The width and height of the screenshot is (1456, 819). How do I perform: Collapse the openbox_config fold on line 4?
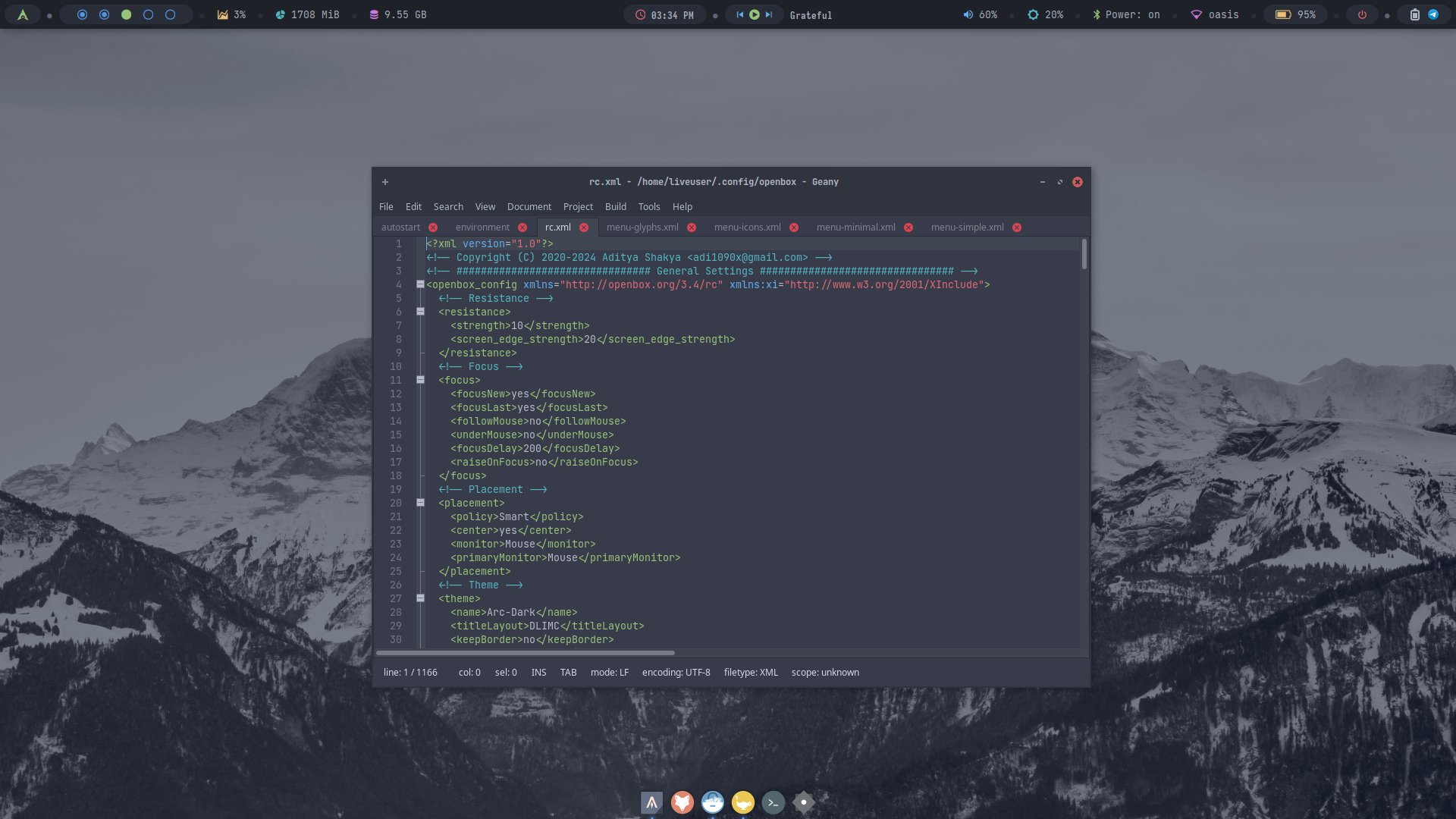(420, 284)
